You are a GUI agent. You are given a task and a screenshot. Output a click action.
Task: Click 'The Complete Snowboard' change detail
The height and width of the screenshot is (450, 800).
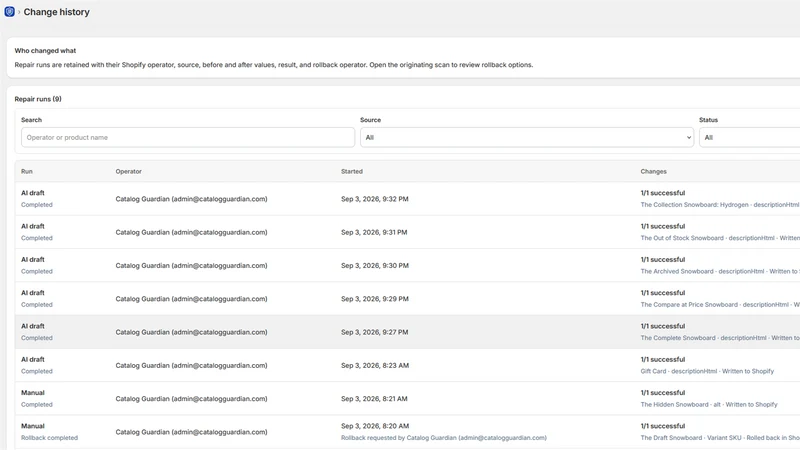click(x=720, y=338)
